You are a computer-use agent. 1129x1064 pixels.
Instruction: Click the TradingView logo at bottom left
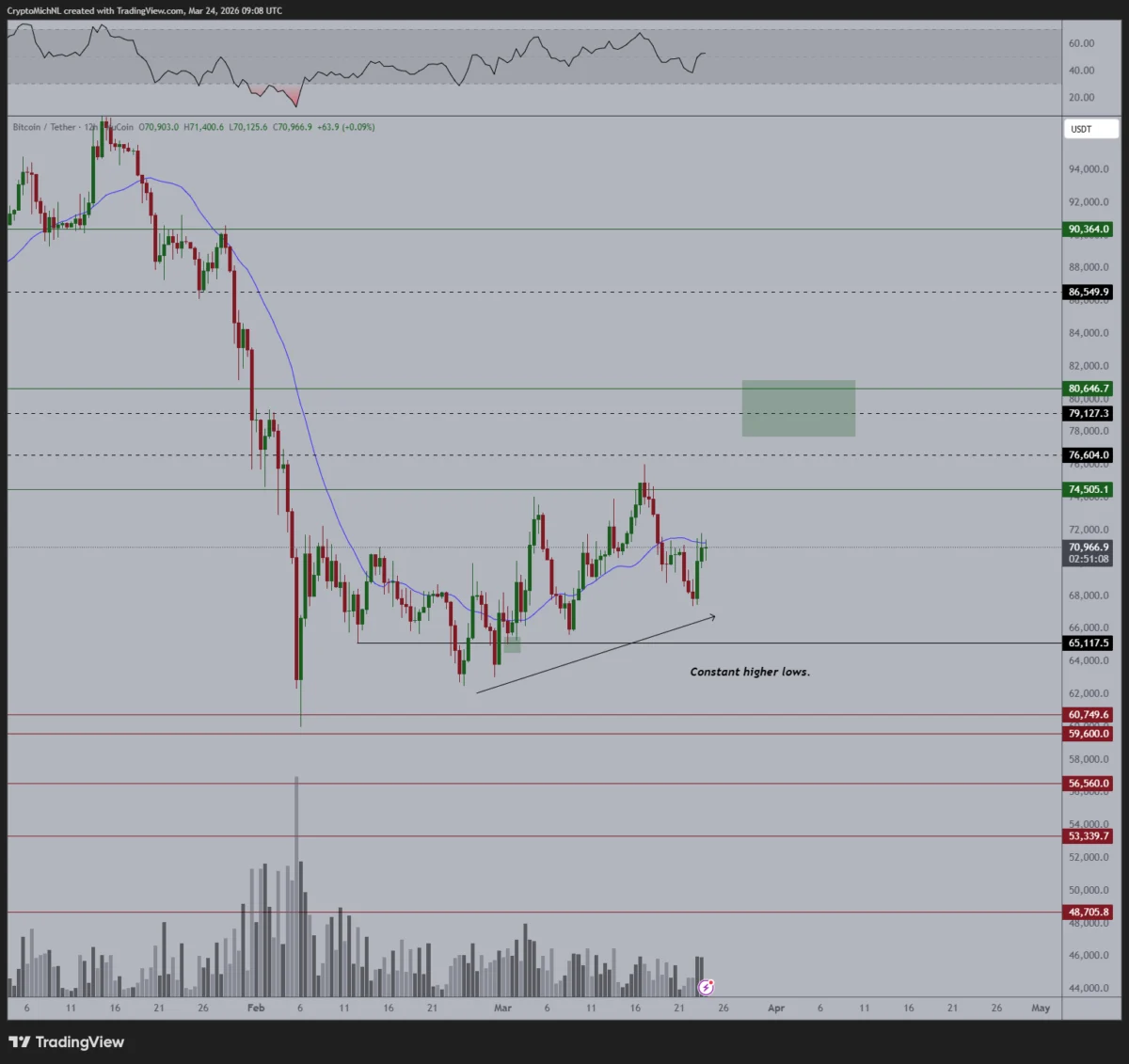(x=66, y=1042)
